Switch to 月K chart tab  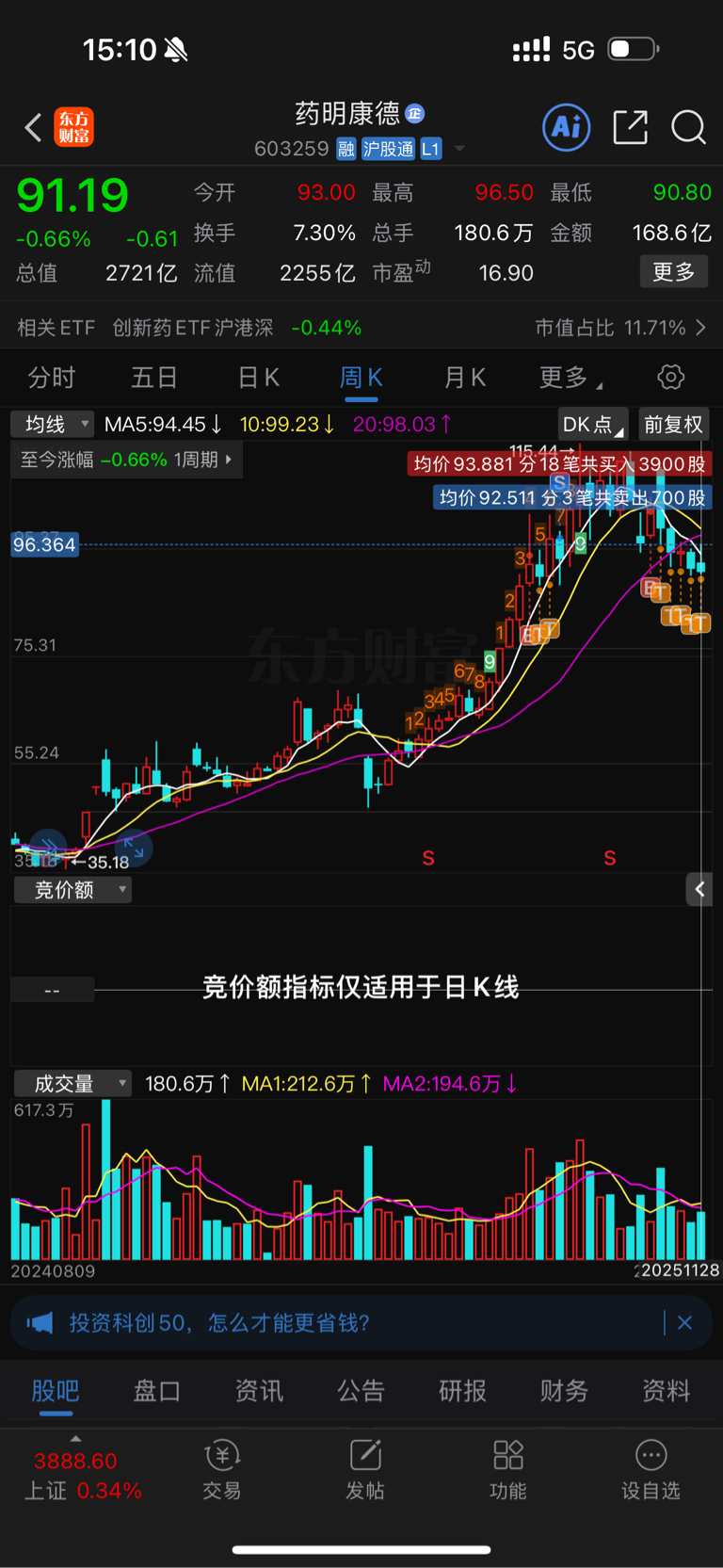tap(464, 378)
